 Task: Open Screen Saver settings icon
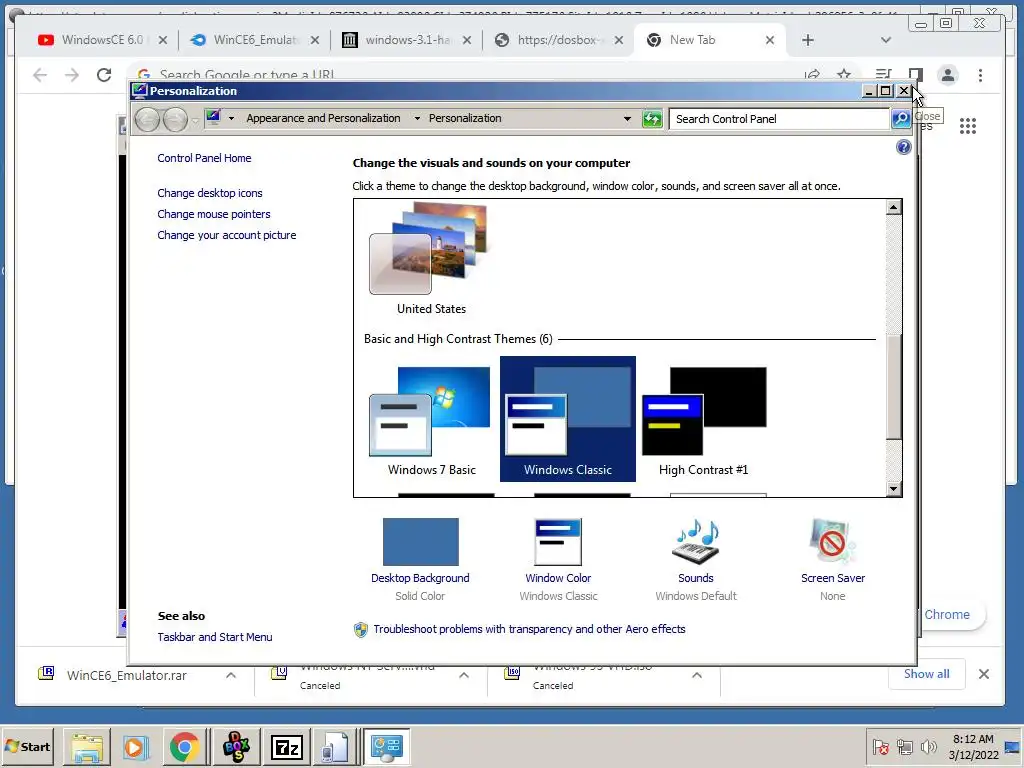[x=832, y=541]
